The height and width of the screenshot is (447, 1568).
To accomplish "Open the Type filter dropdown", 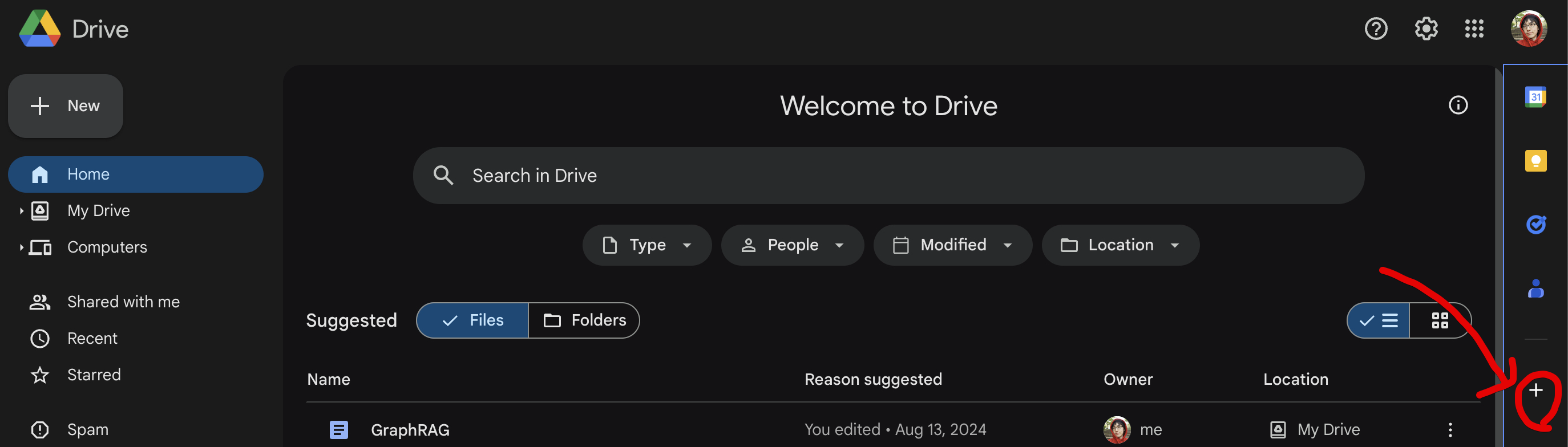I will tap(646, 245).
